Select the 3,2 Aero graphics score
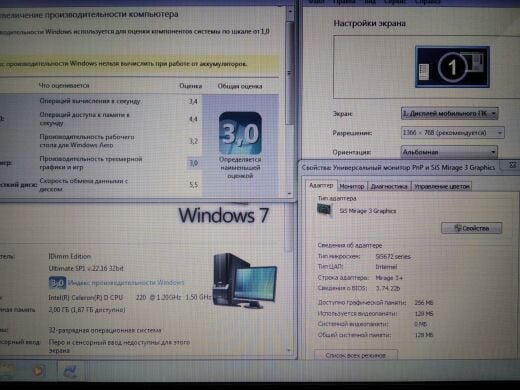This screenshot has width=520, height=390. pos(194,141)
